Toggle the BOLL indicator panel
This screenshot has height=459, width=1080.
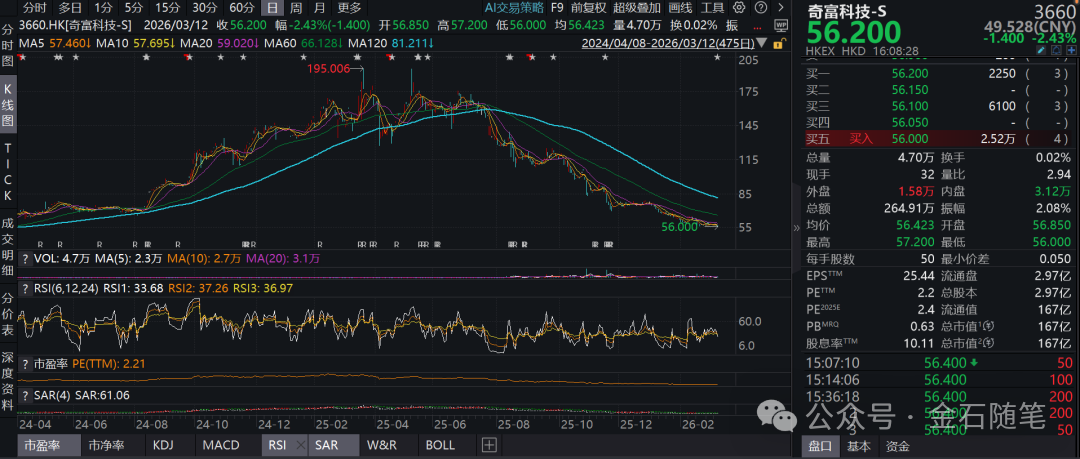[x=440, y=445]
